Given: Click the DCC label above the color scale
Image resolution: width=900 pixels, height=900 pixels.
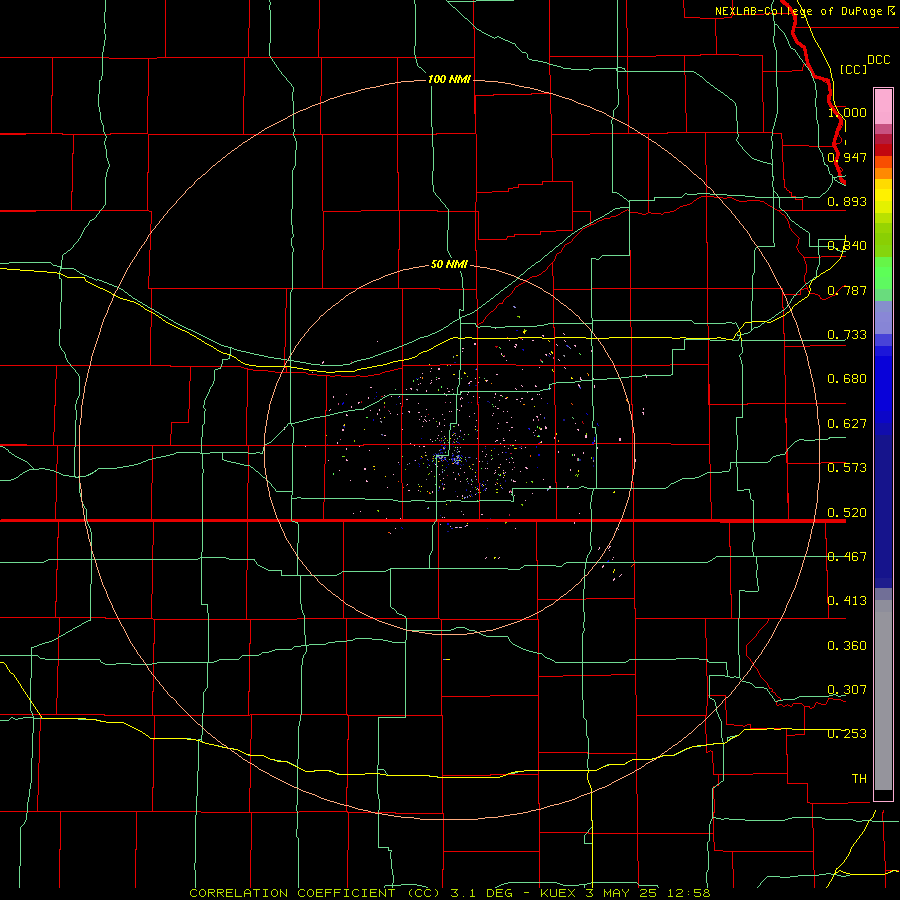Looking at the screenshot, I should pyautogui.click(x=878, y=60).
